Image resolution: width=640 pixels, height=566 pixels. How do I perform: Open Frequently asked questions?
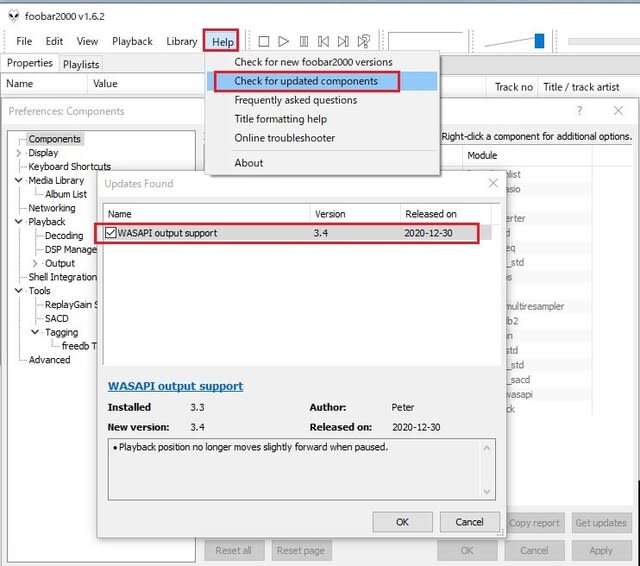tap(296, 100)
